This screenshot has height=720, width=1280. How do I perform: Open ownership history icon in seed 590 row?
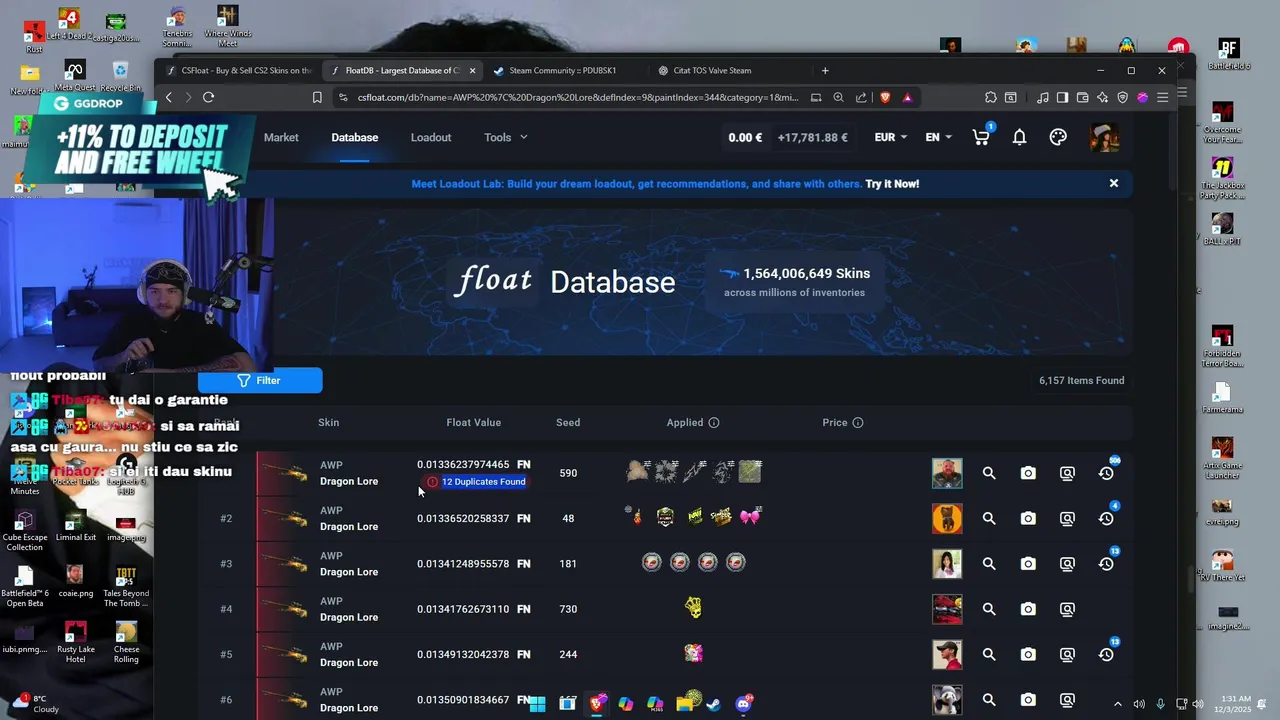click(x=1106, y=473)
